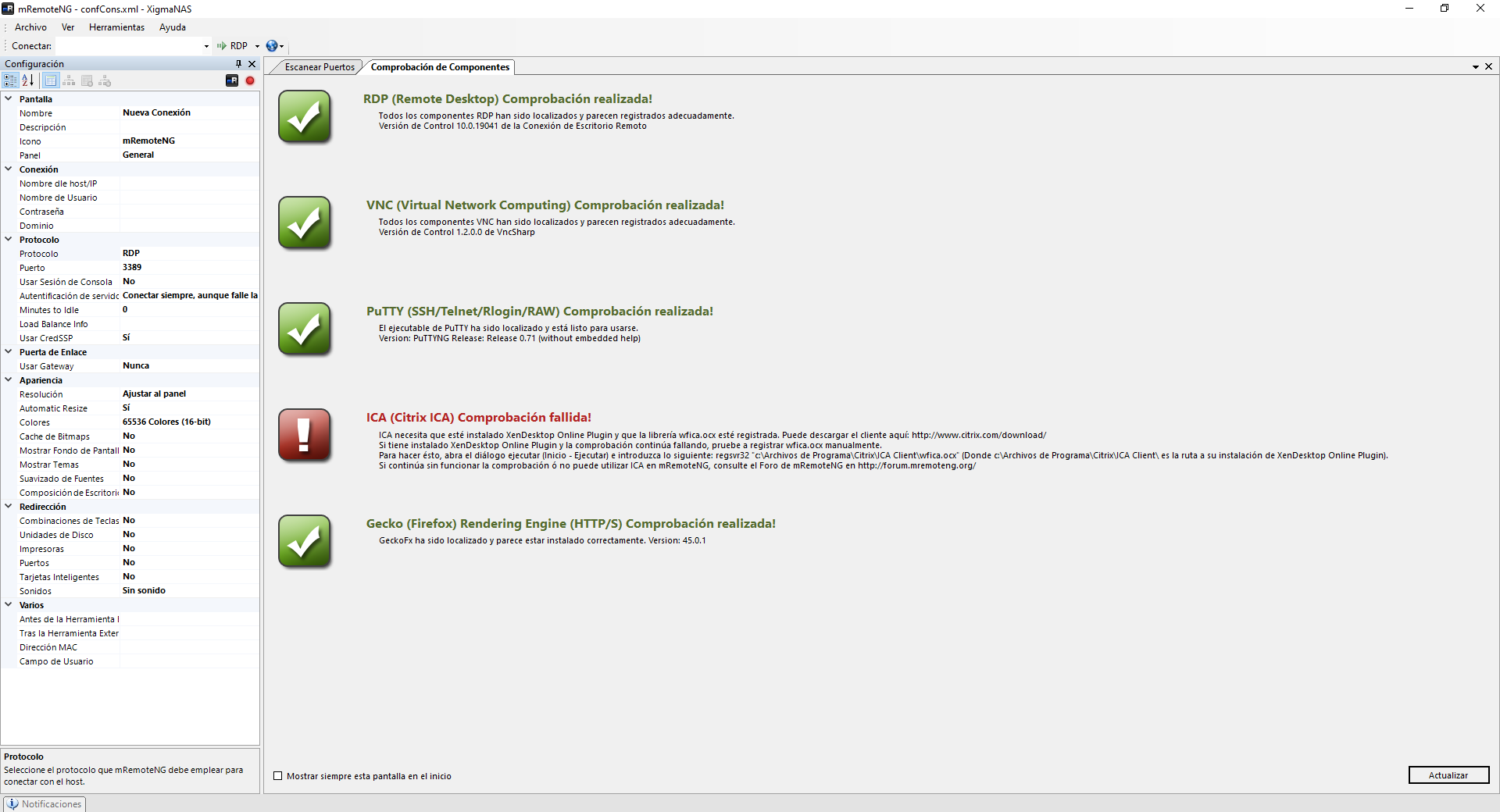
Task: Select the Icono value 'mRemoteNG'
Action: pyautogui.click(x=148, y=141)
